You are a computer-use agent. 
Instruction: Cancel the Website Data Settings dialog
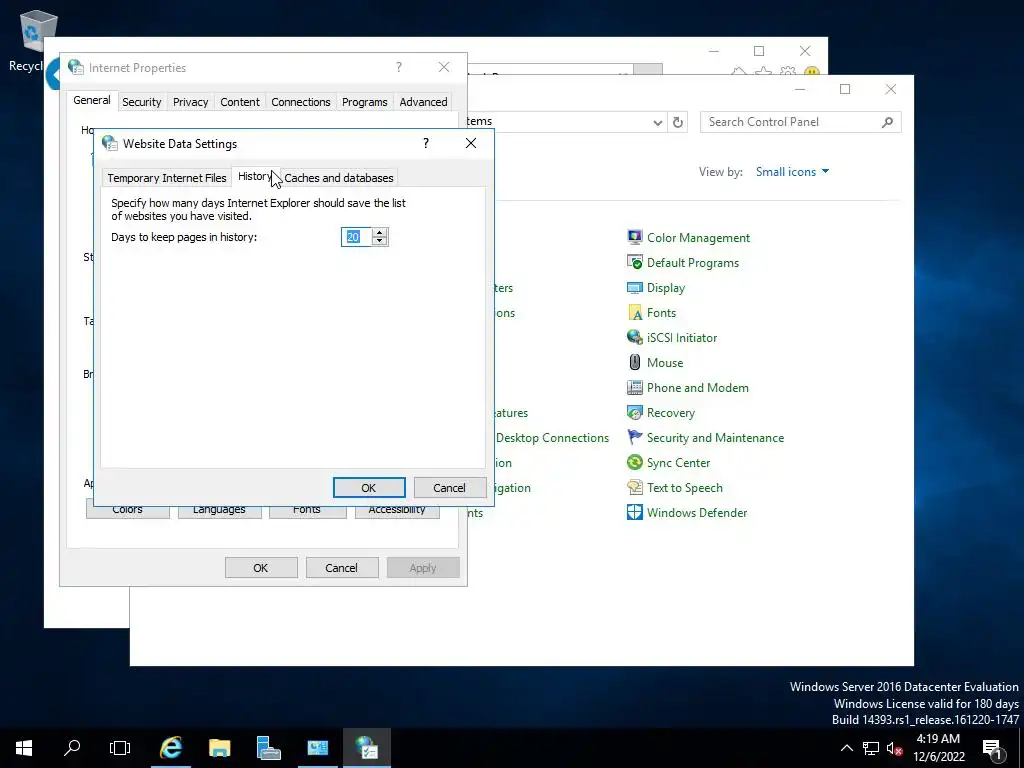coord(449,488)
